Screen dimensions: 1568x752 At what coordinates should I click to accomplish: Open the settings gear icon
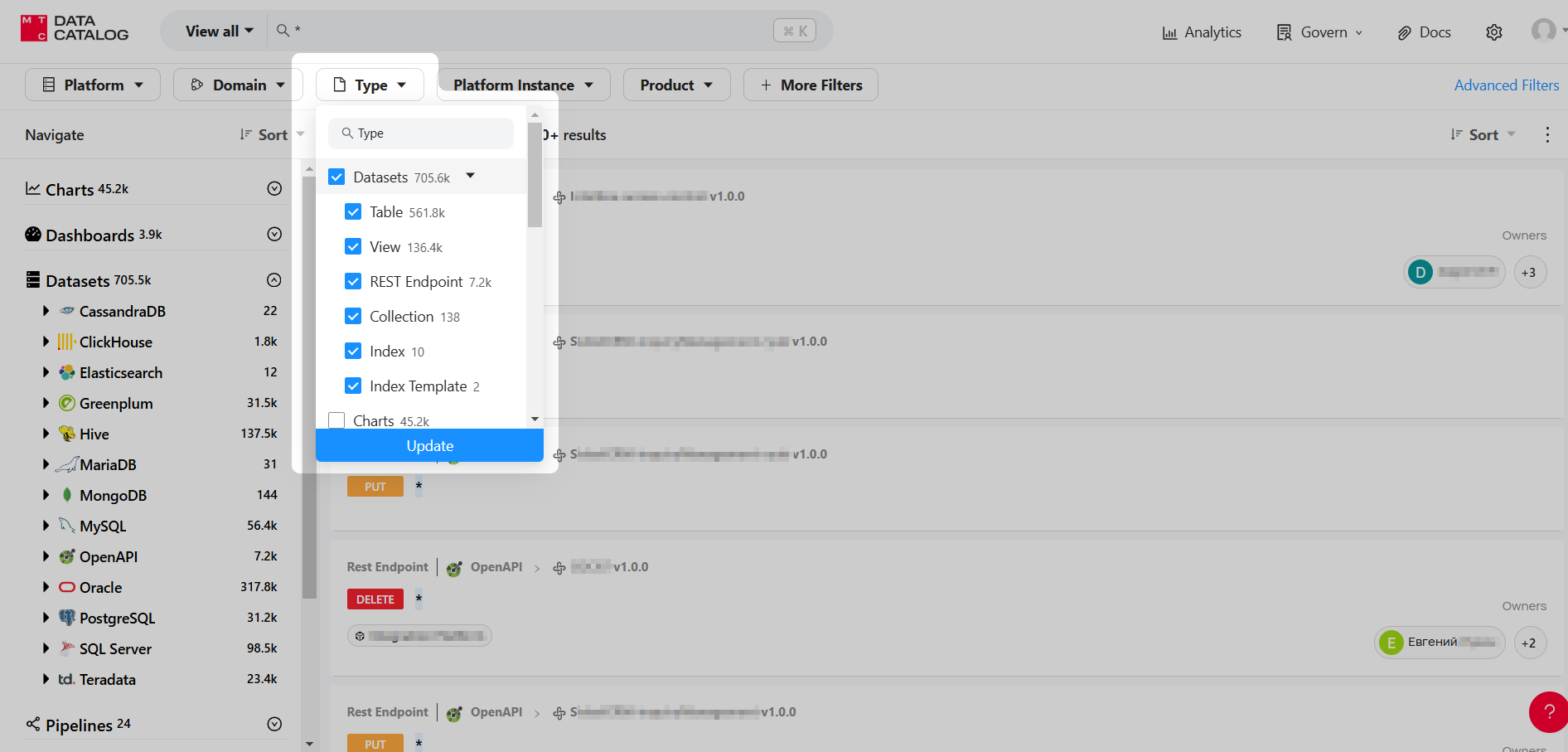(1493, 32)
